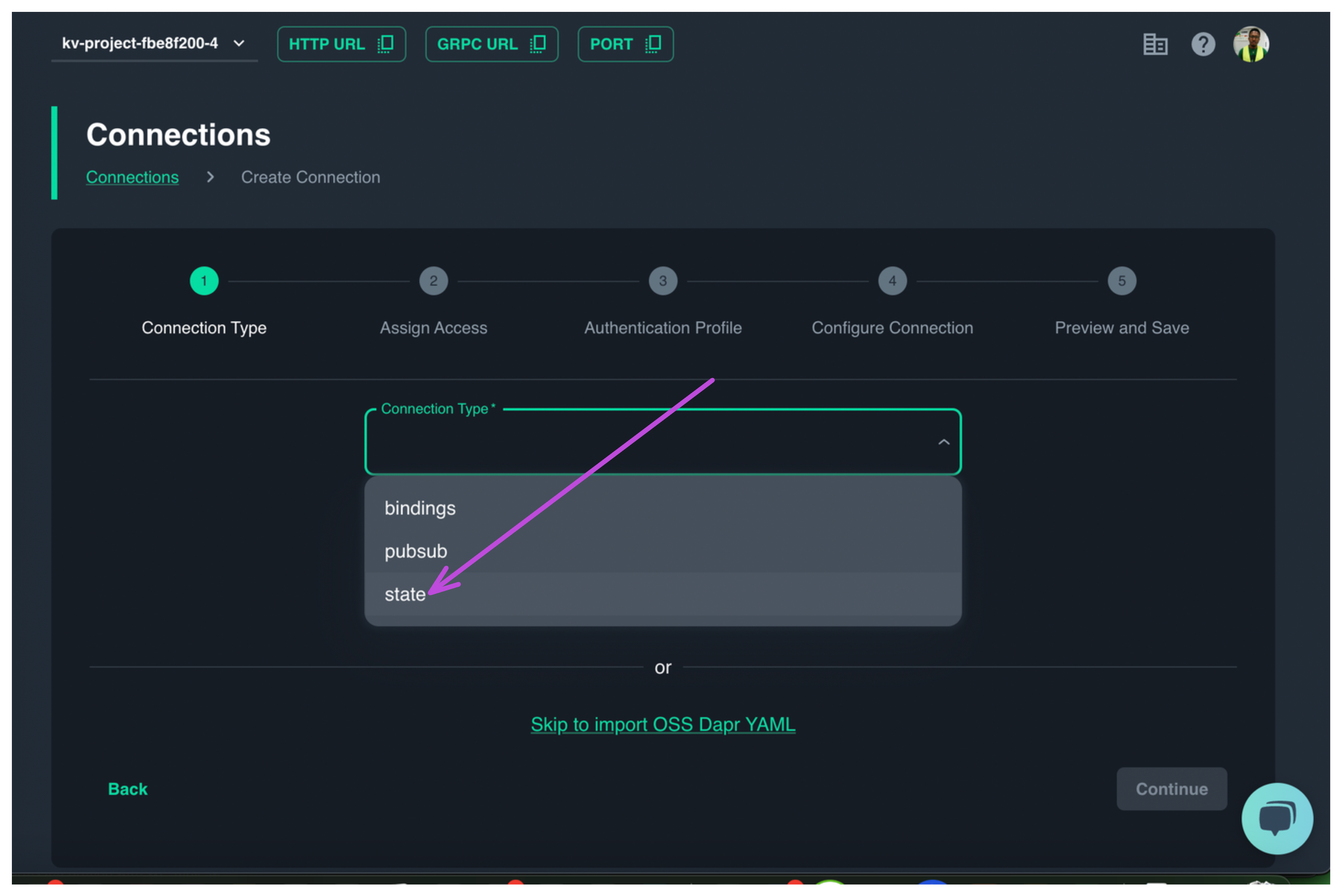
Task: Select the bindings connection type
Action: click(x=420, y=508)
